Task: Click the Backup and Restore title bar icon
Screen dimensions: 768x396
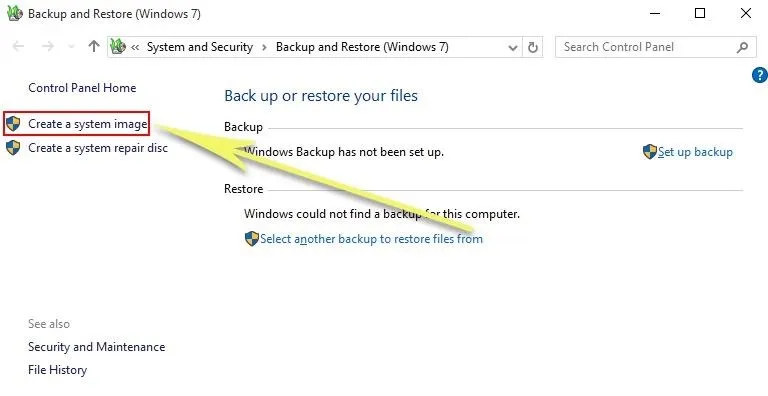Action: (15, 13)
